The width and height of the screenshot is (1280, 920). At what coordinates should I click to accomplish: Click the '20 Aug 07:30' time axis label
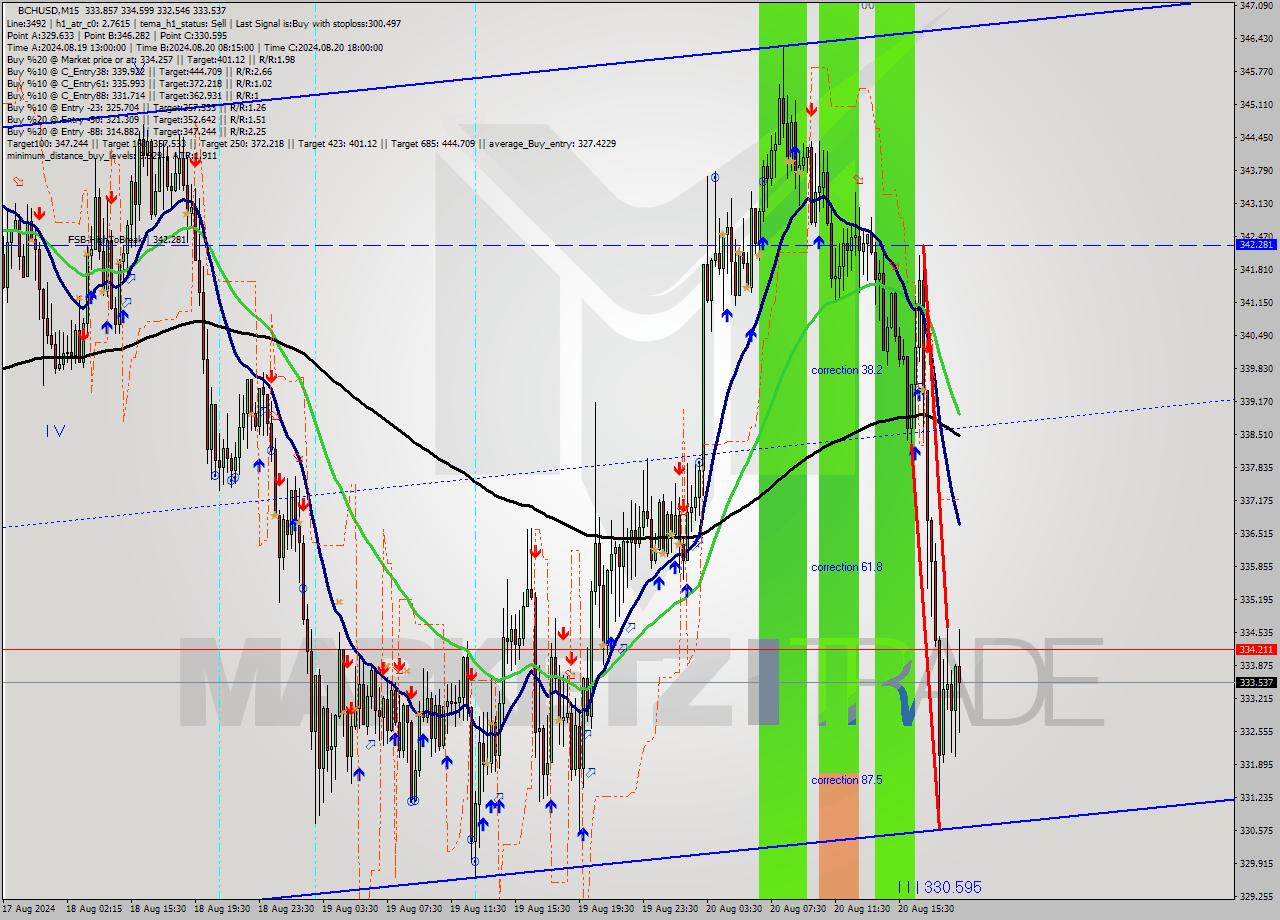click(797, 909)
